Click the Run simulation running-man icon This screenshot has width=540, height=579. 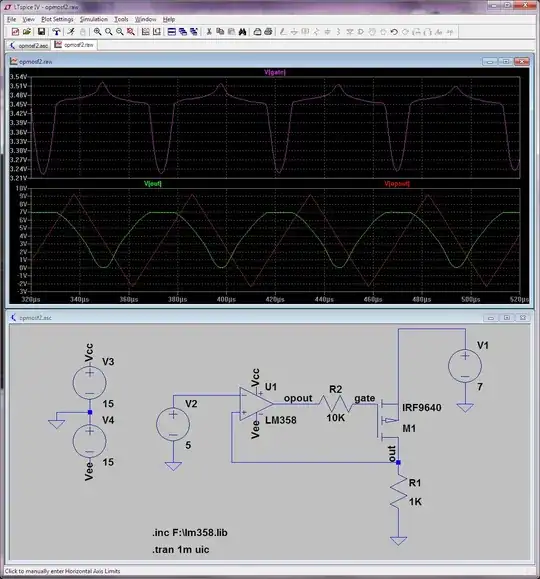pos(71,32)
